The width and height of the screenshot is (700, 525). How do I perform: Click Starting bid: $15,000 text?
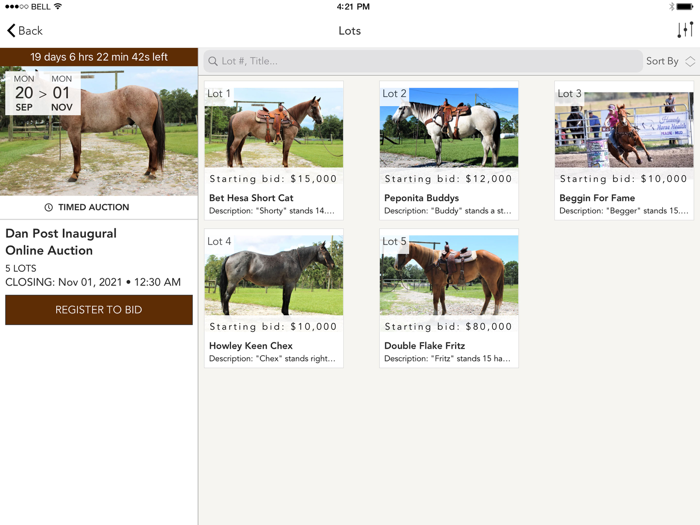273,179
